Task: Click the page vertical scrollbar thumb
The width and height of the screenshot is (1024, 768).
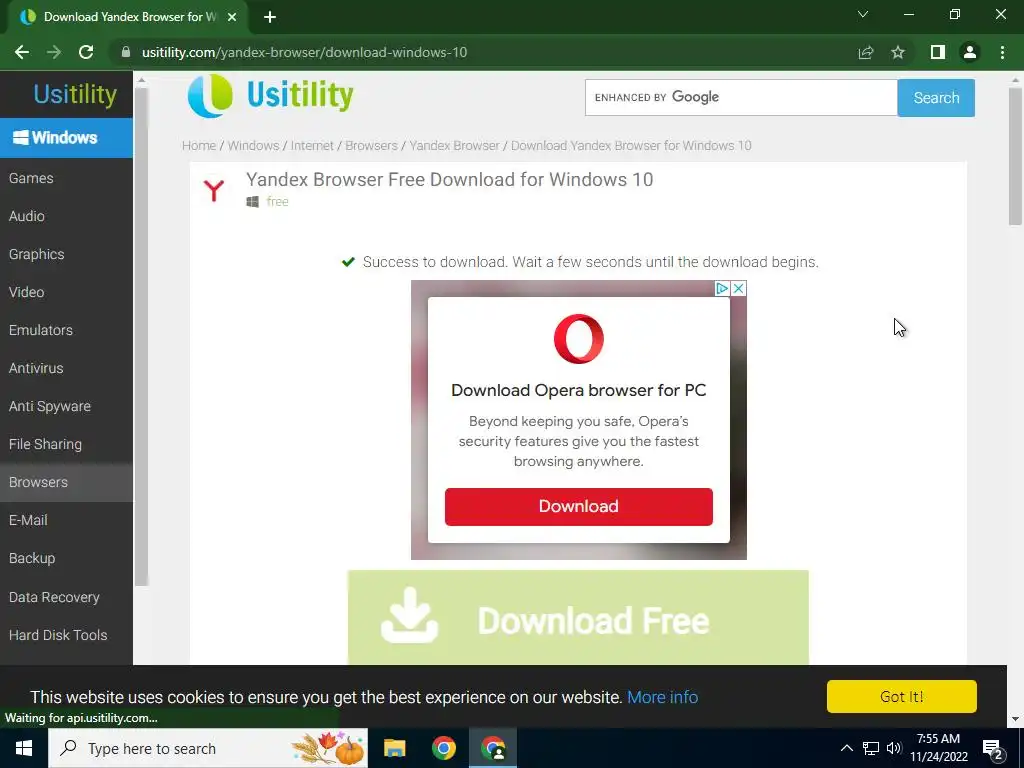Action: click(x=1015, y=157)
